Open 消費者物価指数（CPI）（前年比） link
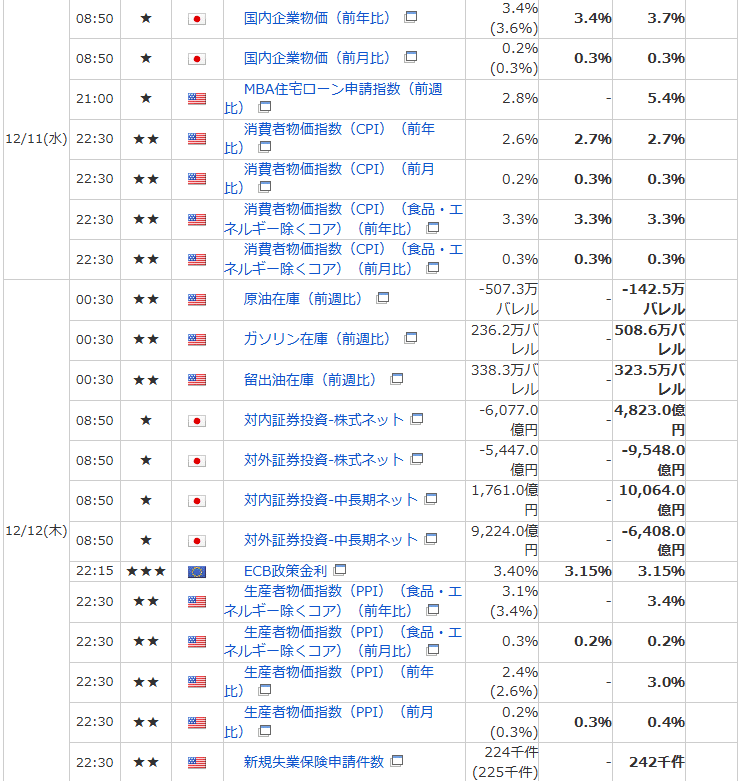The image size is (742, 781). click(x=330, y=138)
